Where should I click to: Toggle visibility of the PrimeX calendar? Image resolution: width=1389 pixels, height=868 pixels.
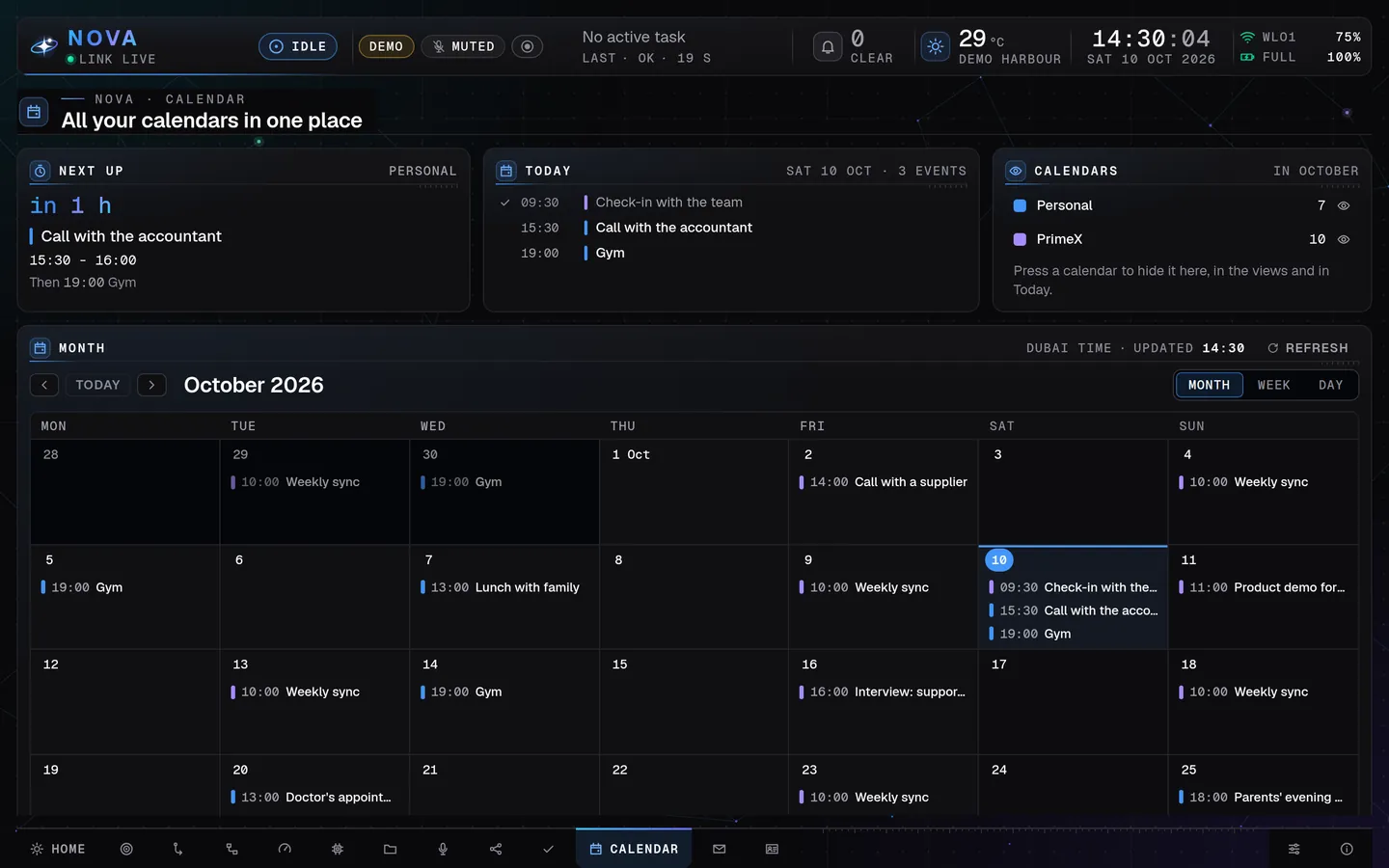(x=1344, y=239)
